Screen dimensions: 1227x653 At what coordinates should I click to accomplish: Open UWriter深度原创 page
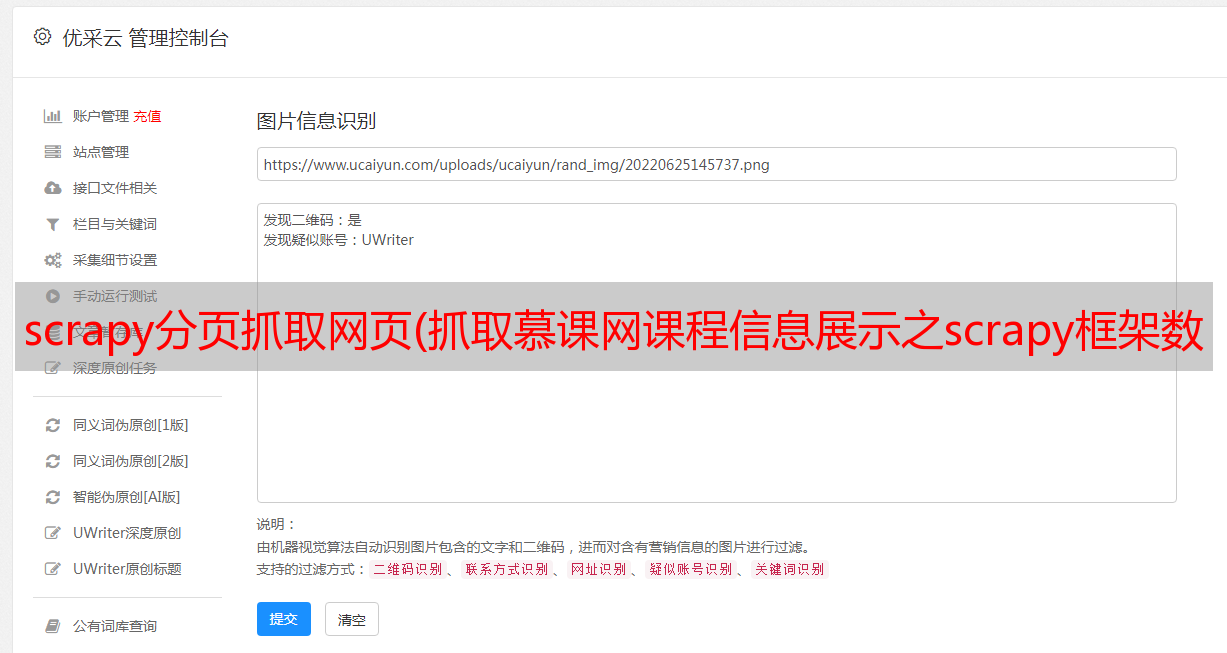127,533
